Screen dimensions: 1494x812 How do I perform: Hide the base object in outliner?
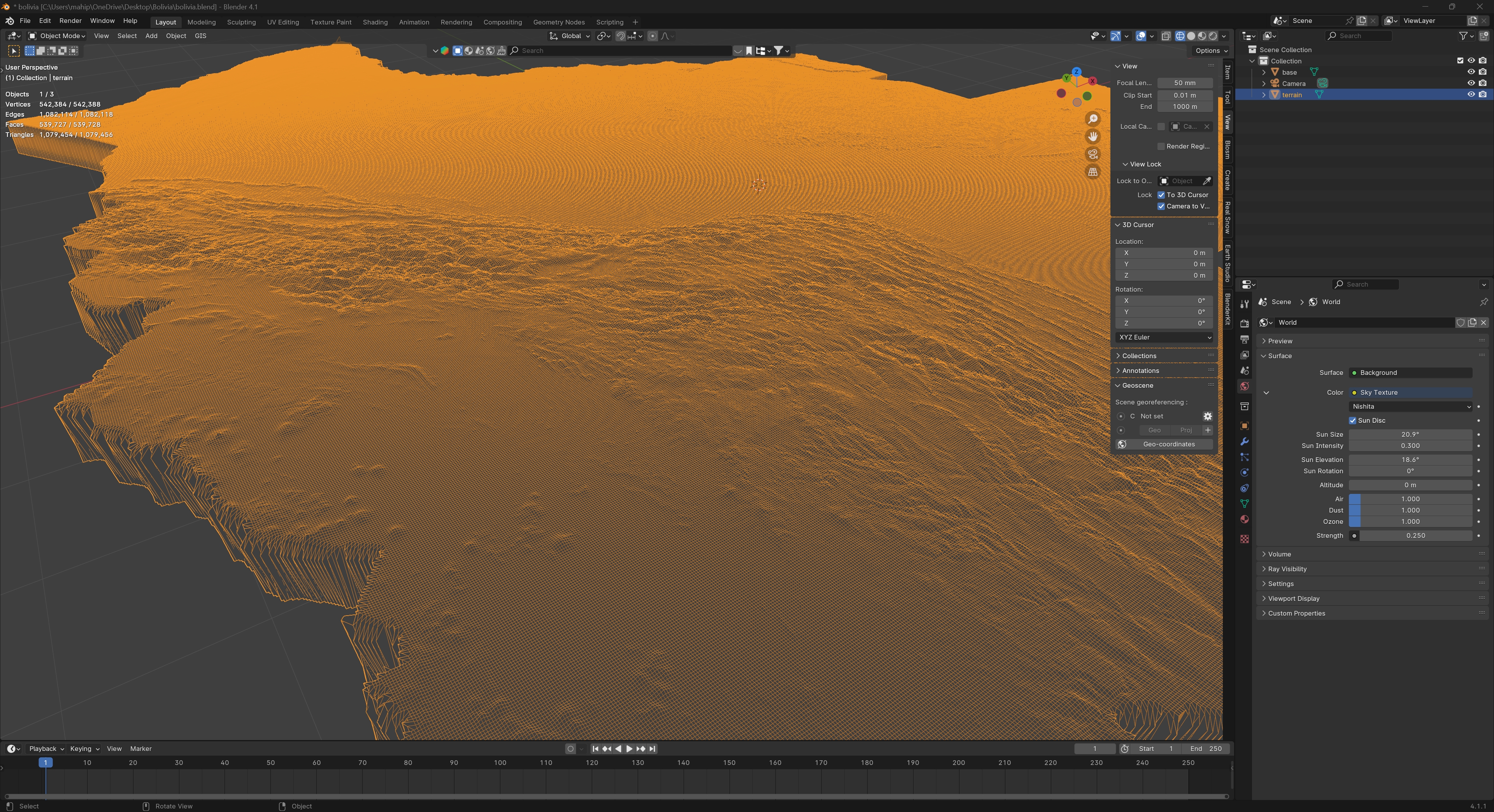[x=1471, y=72]
